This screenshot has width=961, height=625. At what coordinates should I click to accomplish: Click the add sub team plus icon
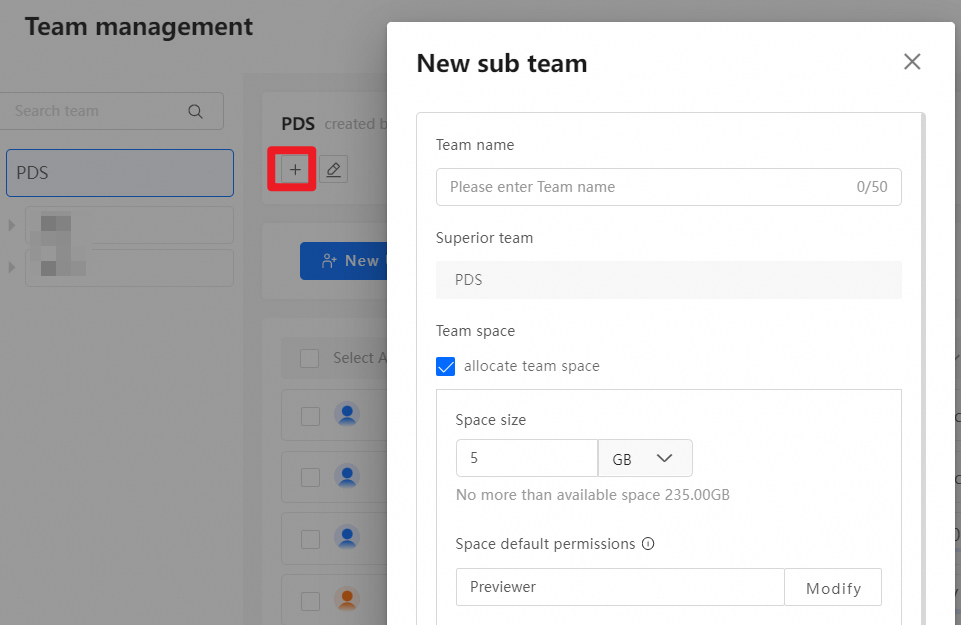pyautogui.click(x=295, y=170)
